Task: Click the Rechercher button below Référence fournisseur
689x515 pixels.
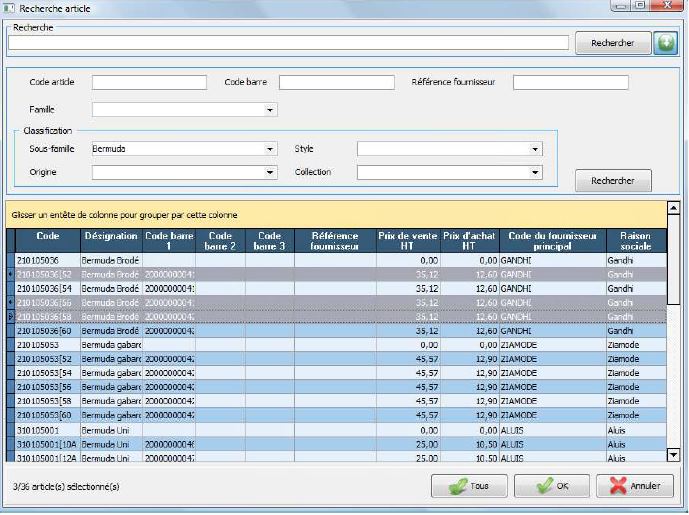Action: pyautogui.click(x=613, y=180)
